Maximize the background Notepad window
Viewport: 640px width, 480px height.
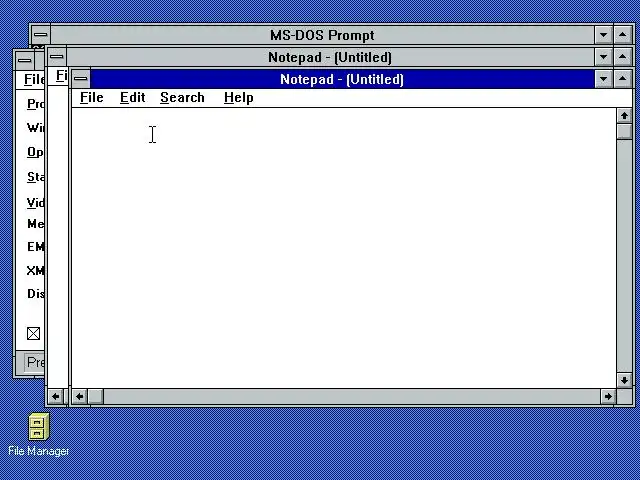(x=622, y=57)
